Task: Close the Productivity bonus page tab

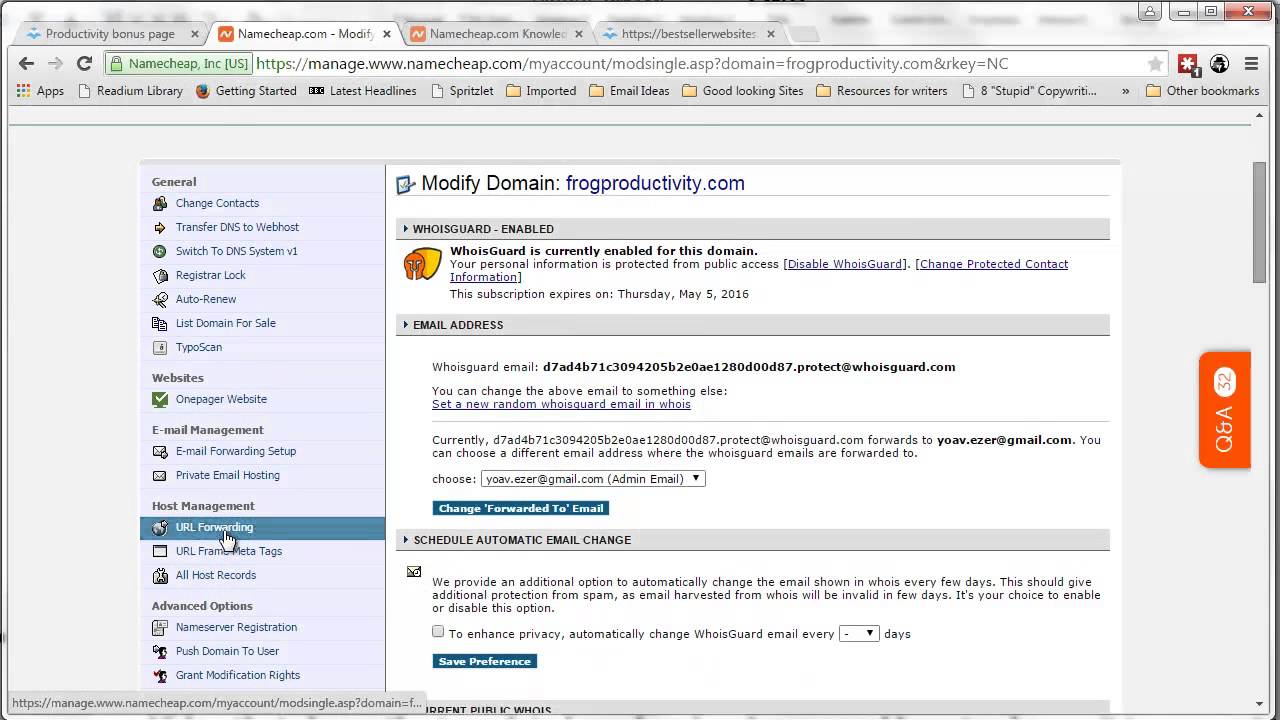Action: [195, 33]
